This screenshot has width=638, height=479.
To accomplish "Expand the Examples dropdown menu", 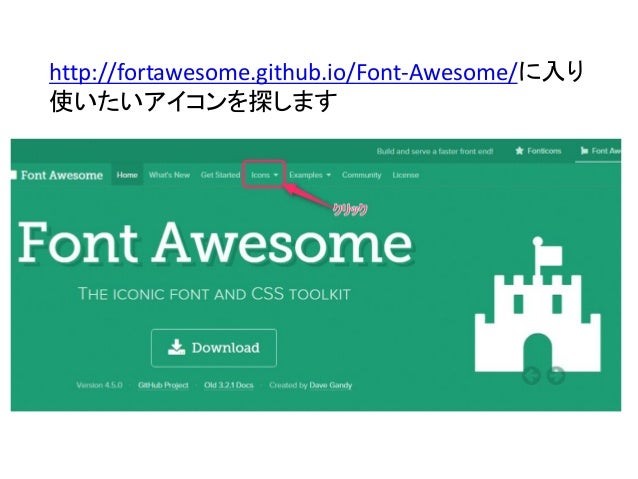I will 310,175.
